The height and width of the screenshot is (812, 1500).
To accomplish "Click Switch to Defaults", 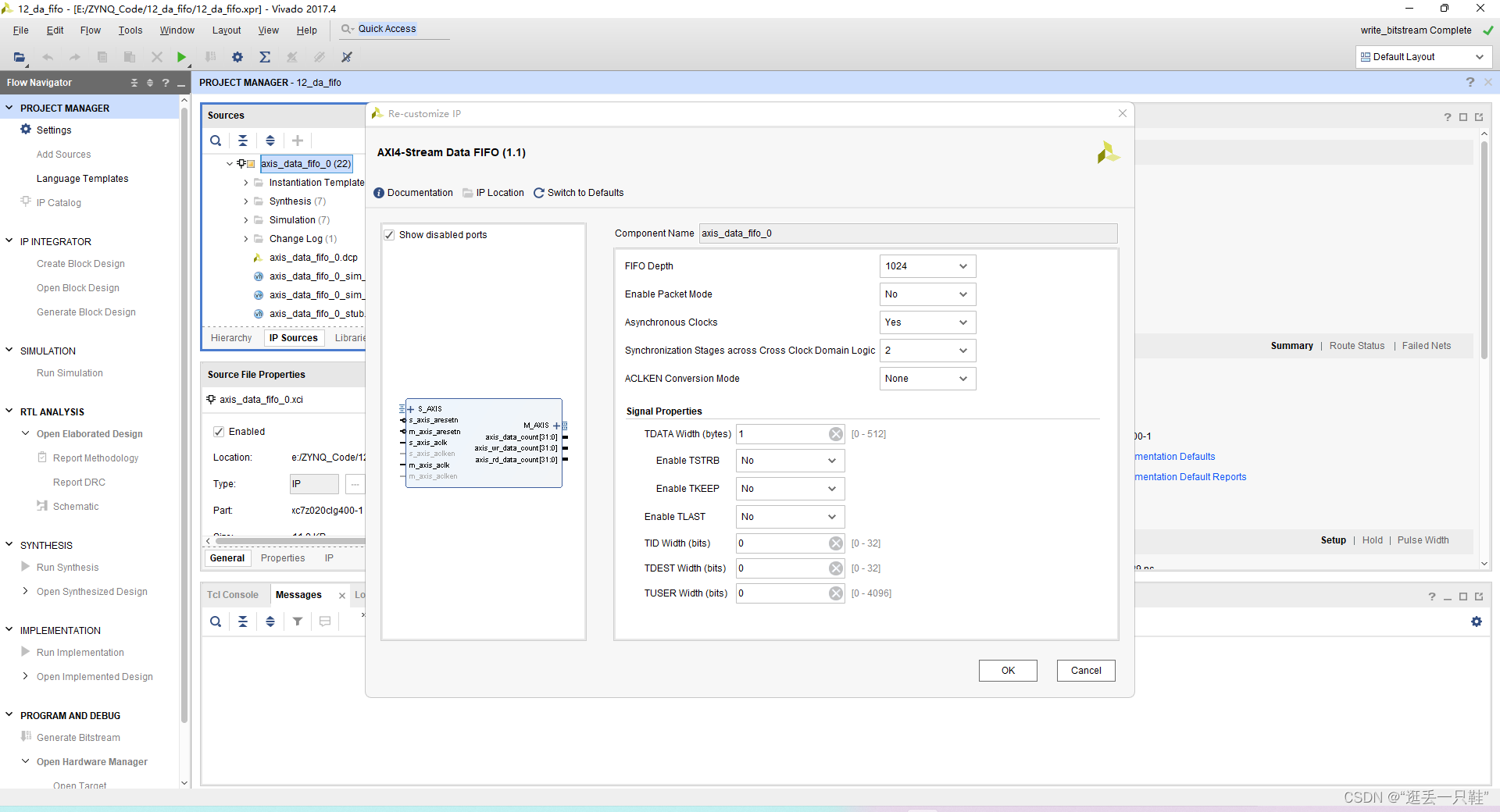I will point(578,193).
